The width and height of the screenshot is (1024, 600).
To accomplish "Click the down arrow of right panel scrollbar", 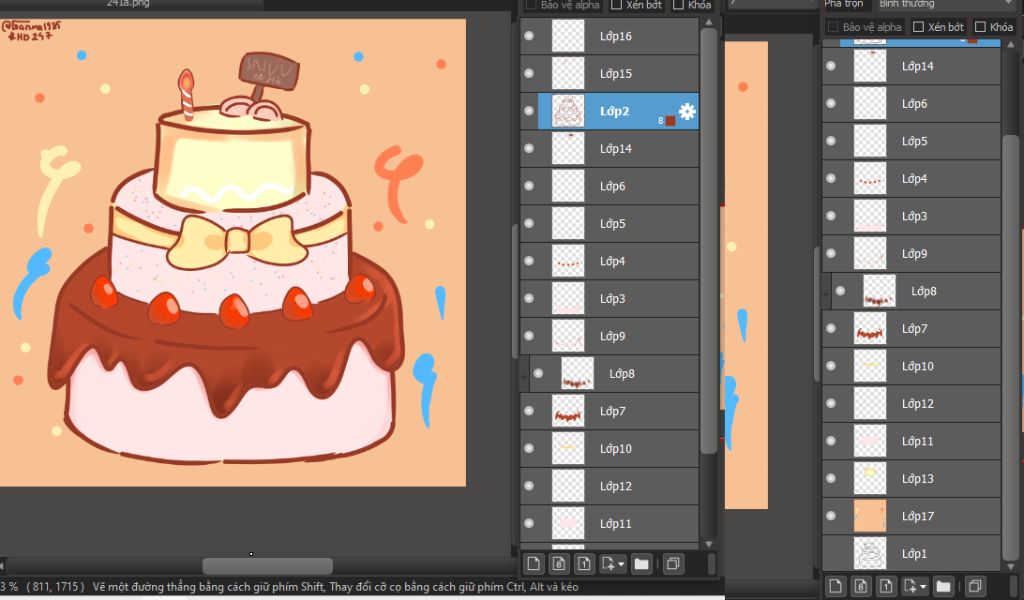I will pyautogui.click(x=1011, y=567).
